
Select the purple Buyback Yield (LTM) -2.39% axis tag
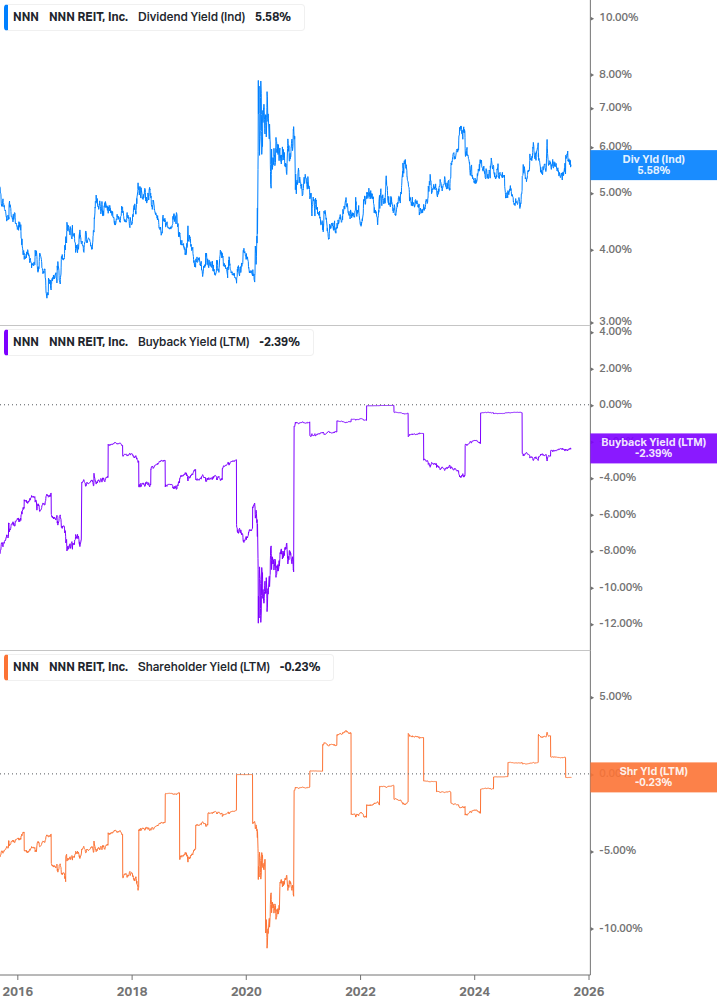(653, 448)
